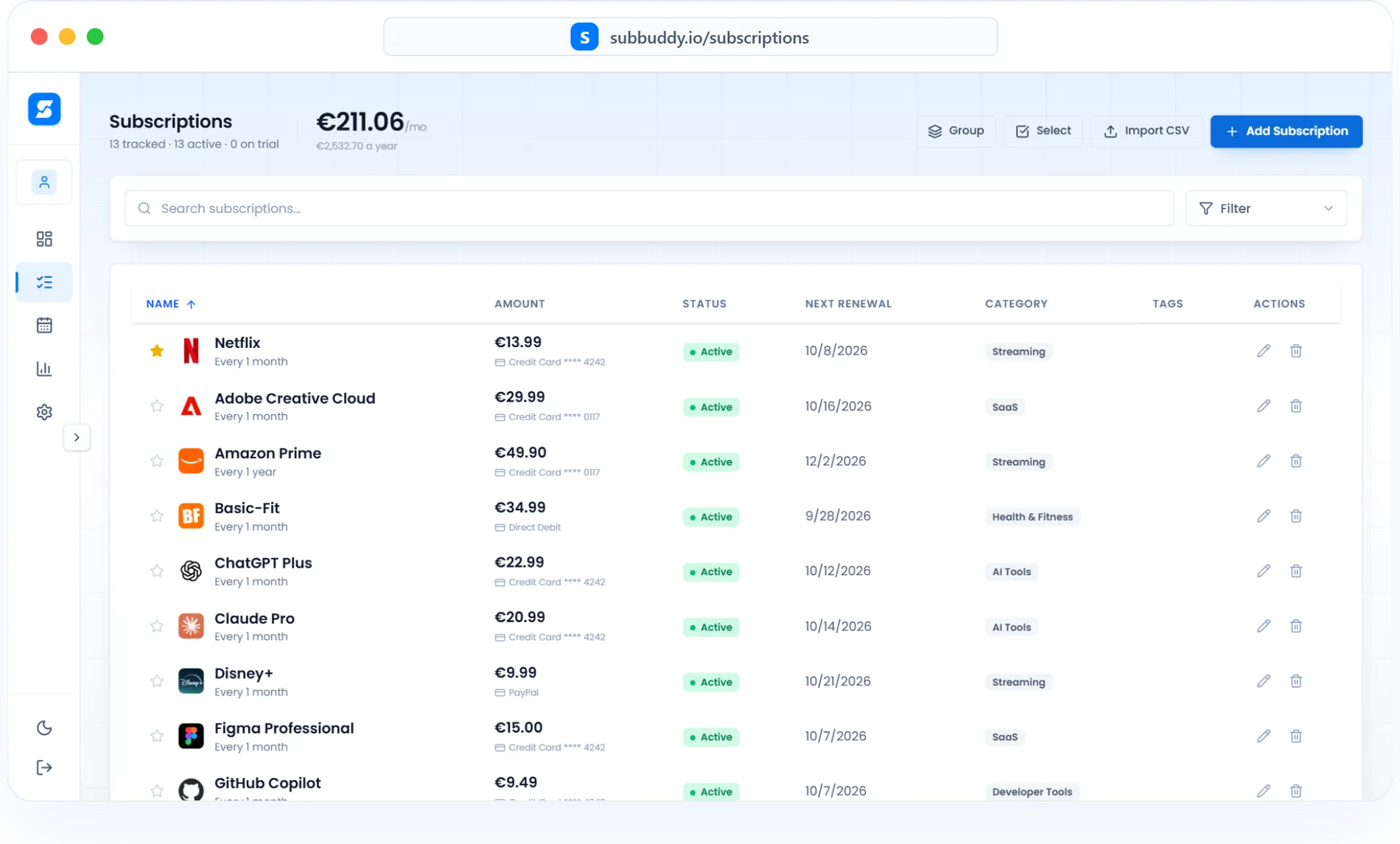Open the settings gear icon

pyautogui.click(x=44, y=412)
